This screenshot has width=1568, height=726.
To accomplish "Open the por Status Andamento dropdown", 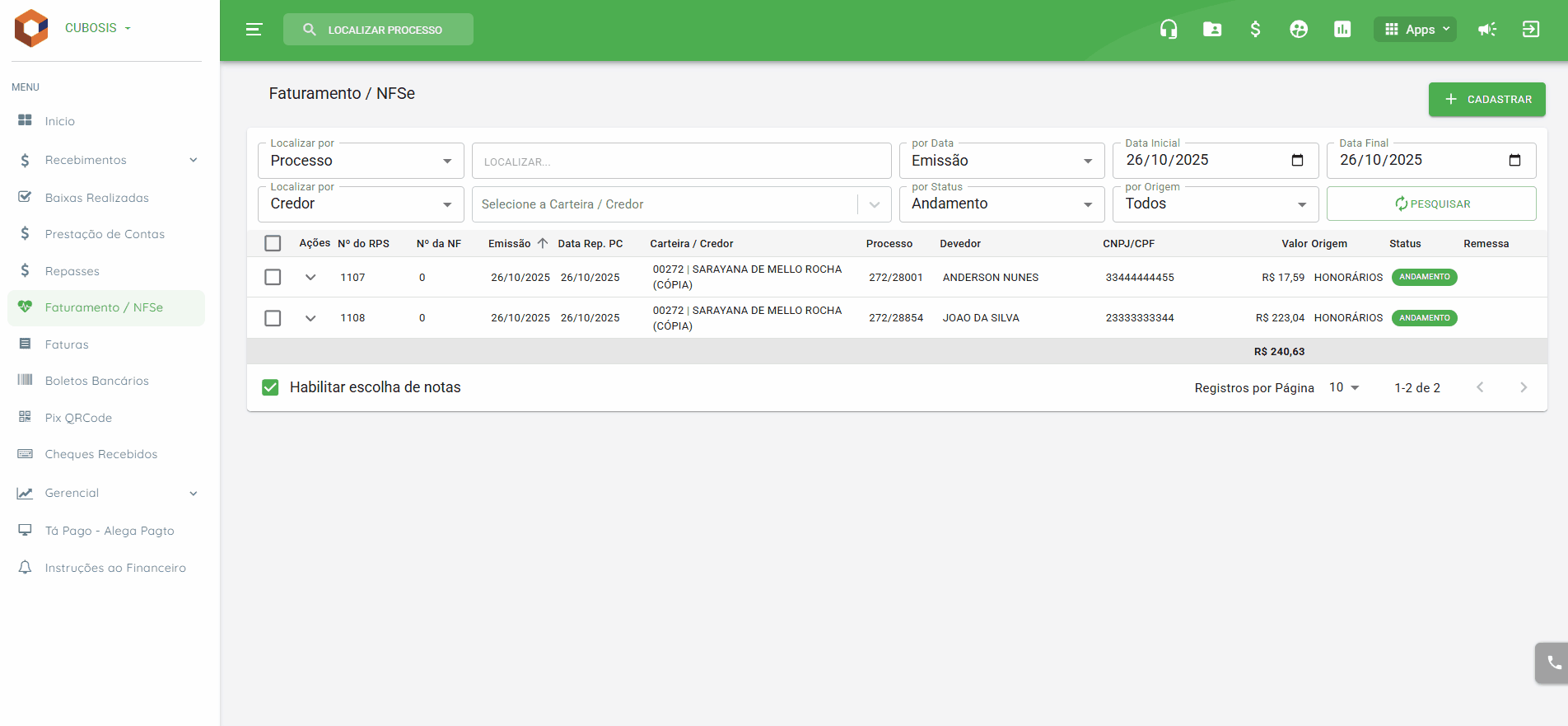I will [x=1001, y=204].
